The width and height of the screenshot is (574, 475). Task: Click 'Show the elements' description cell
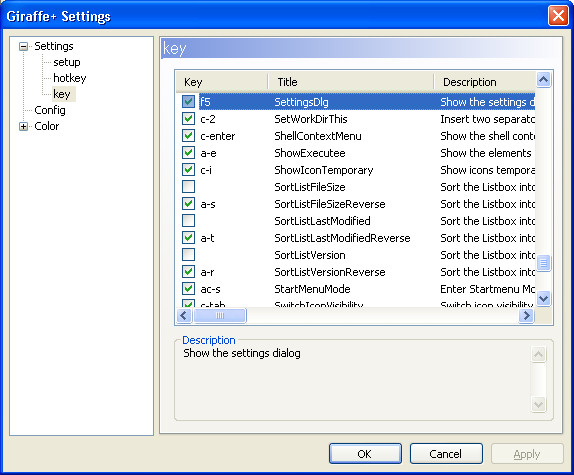[485, 153]
